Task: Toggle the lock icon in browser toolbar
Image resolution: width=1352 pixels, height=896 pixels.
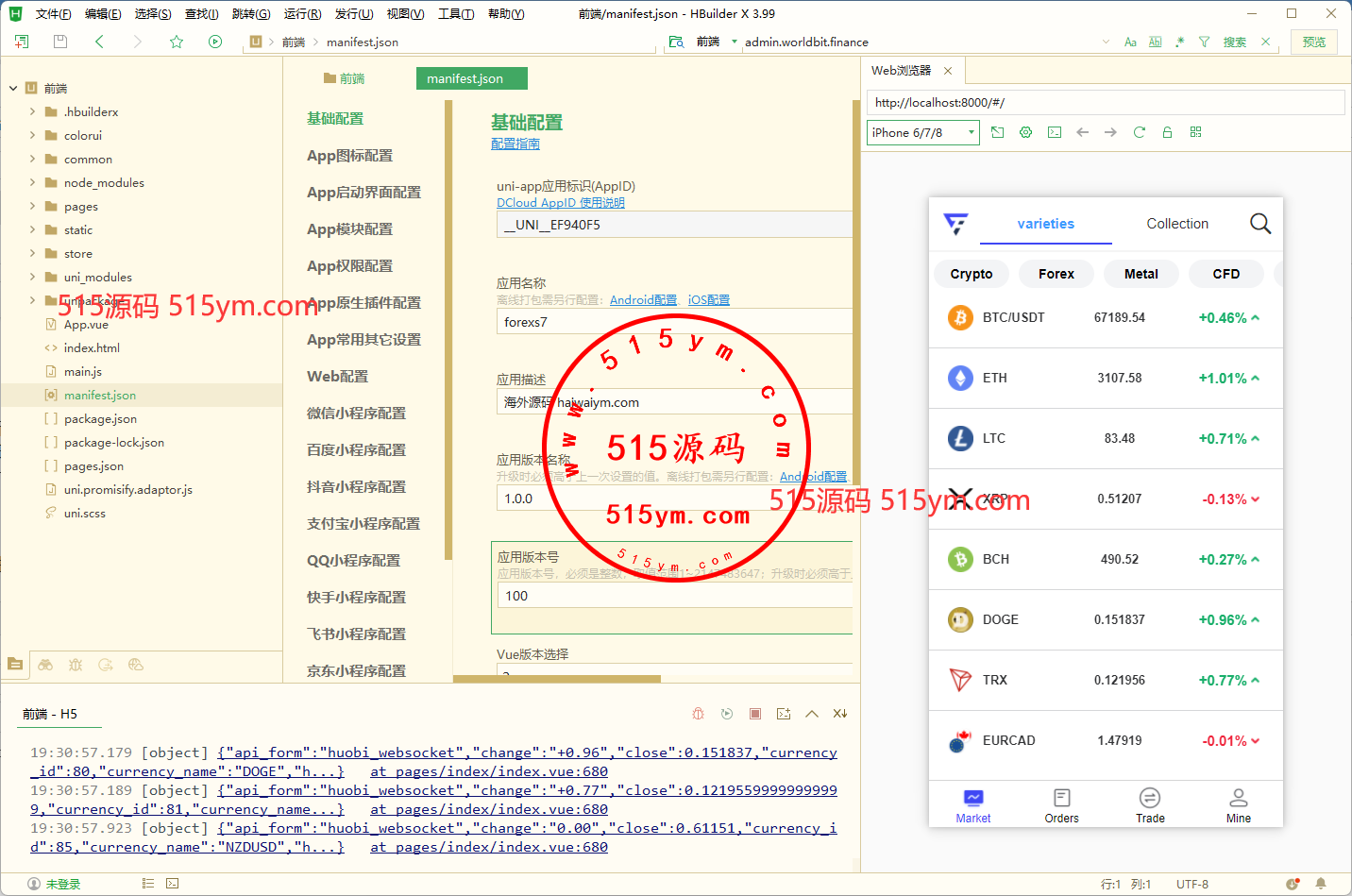Action: tap(1167, 132)
